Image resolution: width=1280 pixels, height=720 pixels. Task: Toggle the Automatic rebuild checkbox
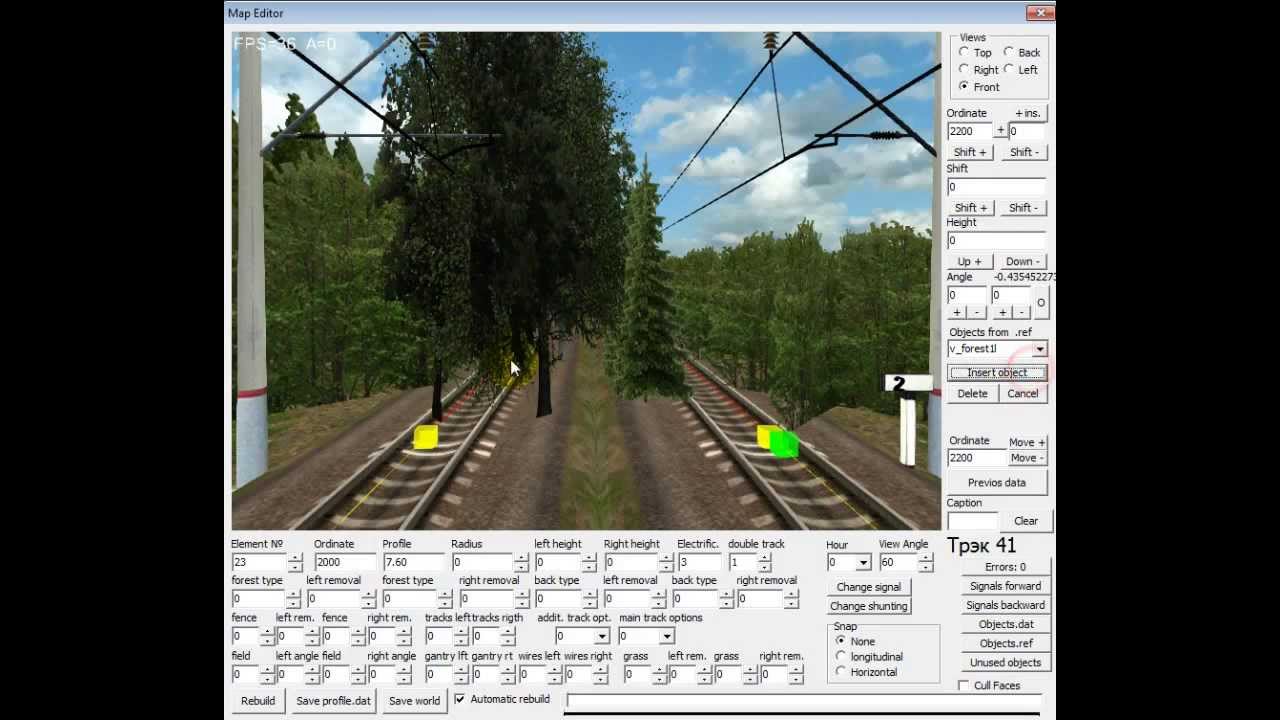click(x=460, y=699)
